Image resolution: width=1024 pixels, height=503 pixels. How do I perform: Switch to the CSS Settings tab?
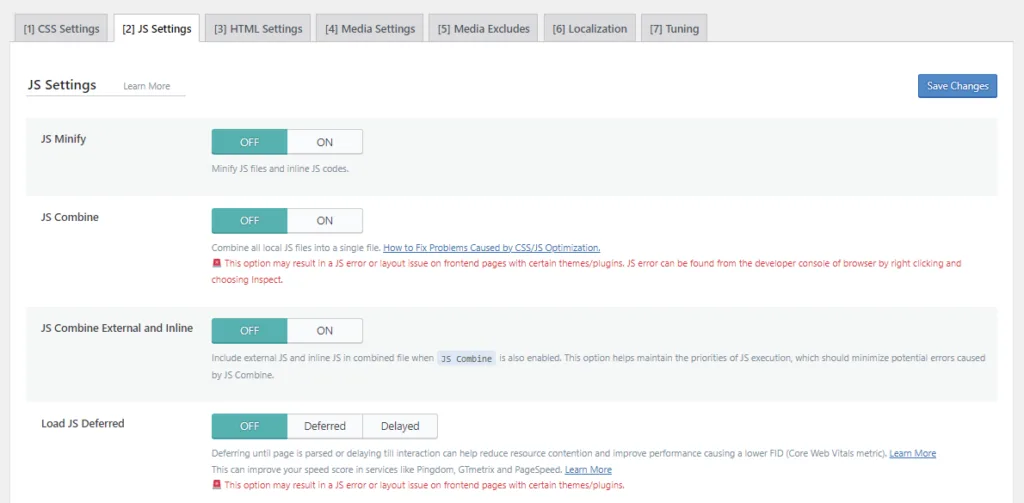tap(61, 29)
